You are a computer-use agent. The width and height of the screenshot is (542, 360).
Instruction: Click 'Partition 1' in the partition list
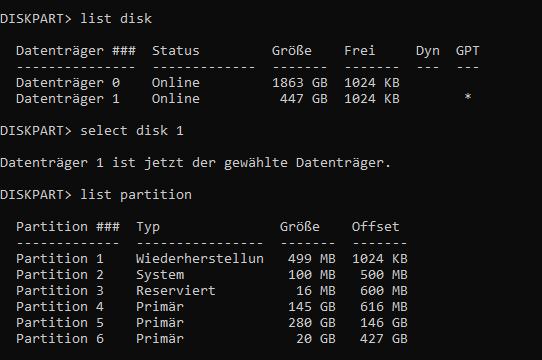[x=60, y=259]
